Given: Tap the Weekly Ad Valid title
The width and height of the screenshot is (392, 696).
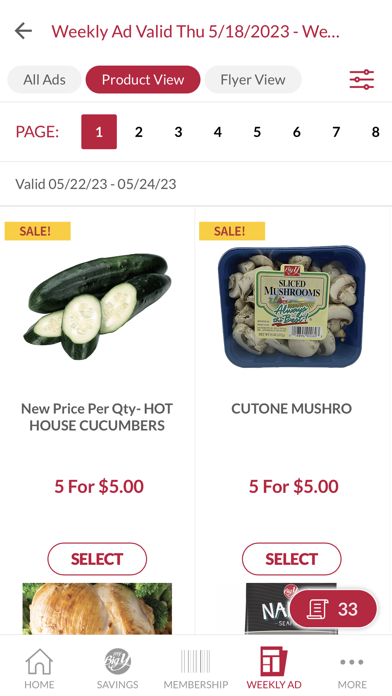Looking at the screenshot, I should [195, 32].
